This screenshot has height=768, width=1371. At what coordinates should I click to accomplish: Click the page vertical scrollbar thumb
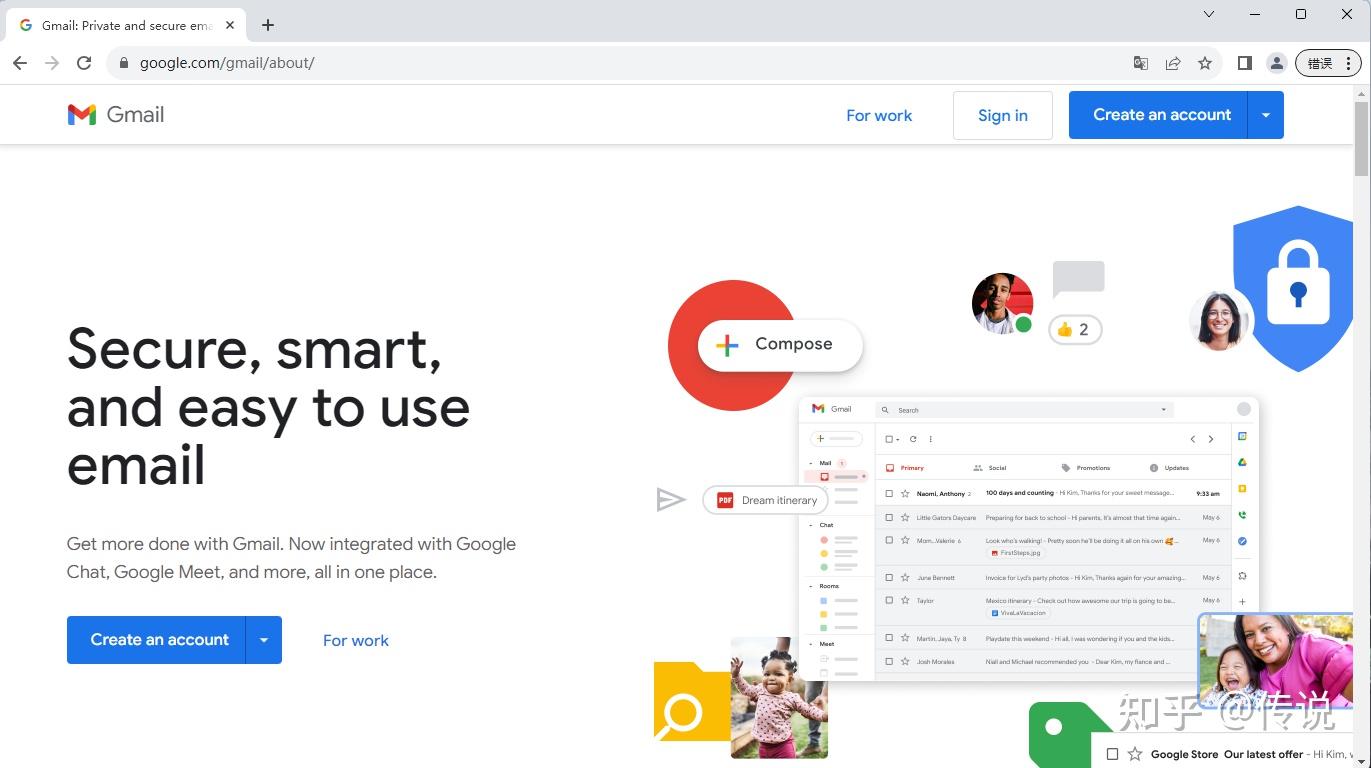point(1362,137)
